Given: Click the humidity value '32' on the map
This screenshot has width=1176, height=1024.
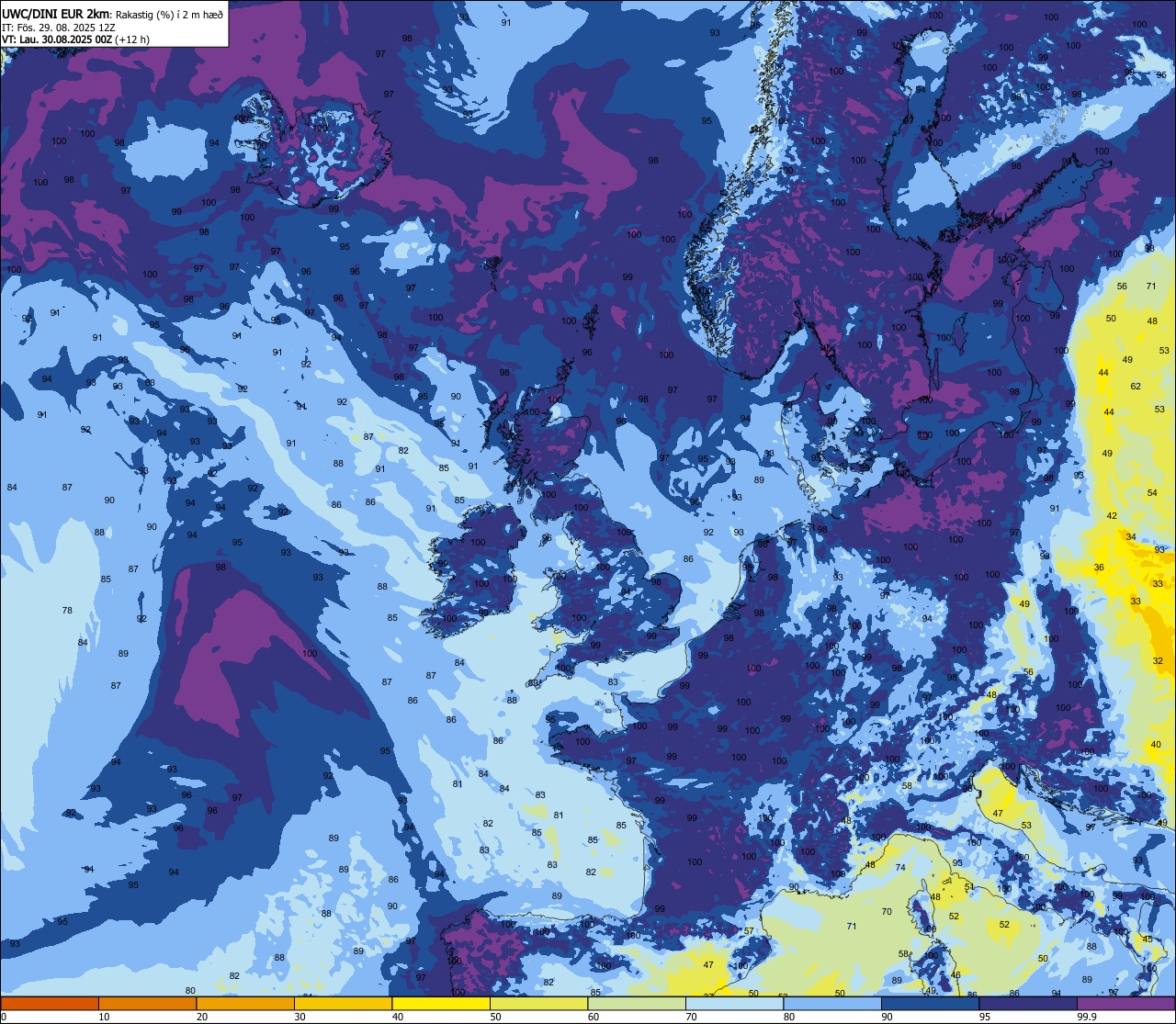Looking at the screenshot, I should click(1158, 661).
